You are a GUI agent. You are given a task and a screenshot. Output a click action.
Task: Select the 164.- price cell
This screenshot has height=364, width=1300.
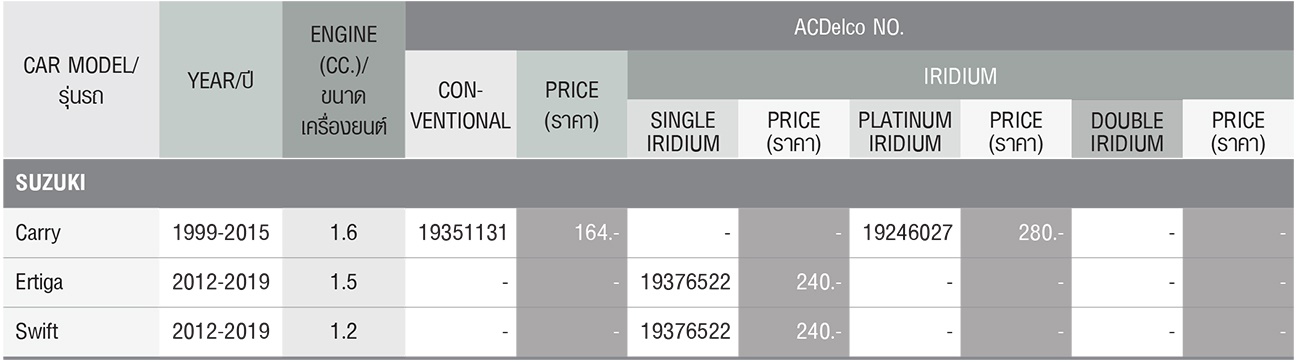tap(572, 233)
